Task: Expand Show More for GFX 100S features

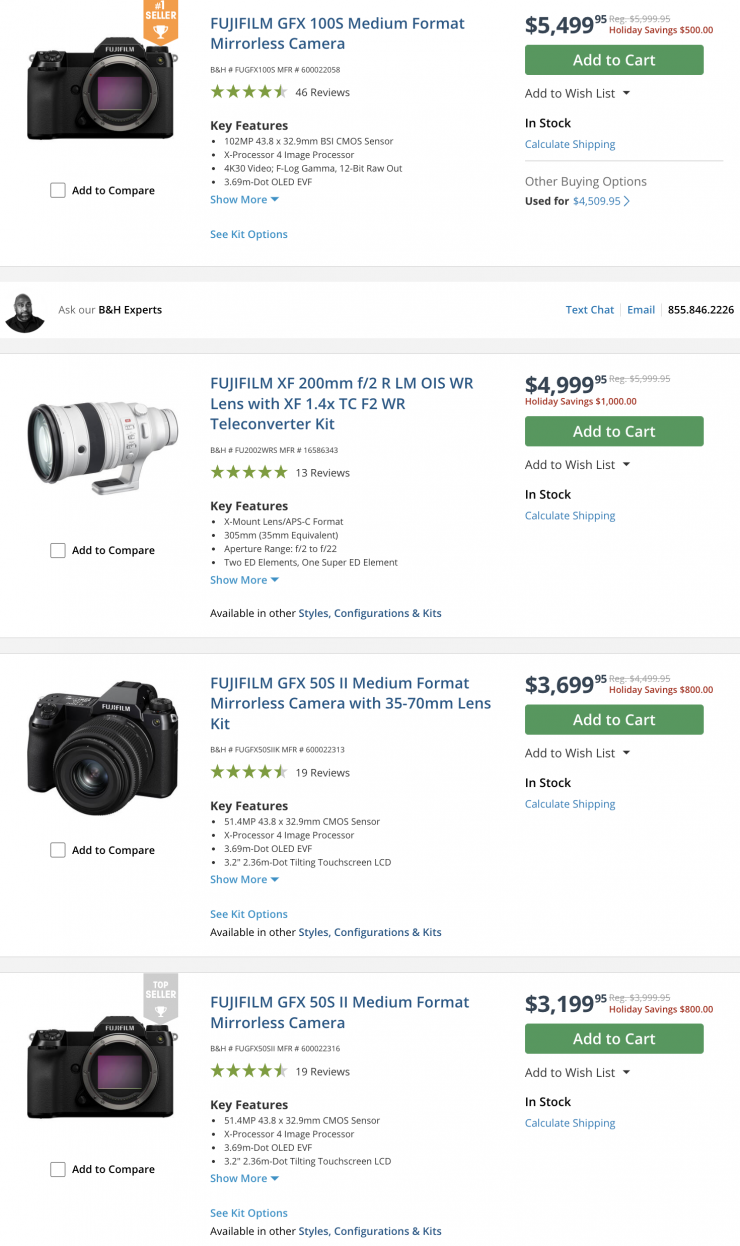Action: (244, 200)
